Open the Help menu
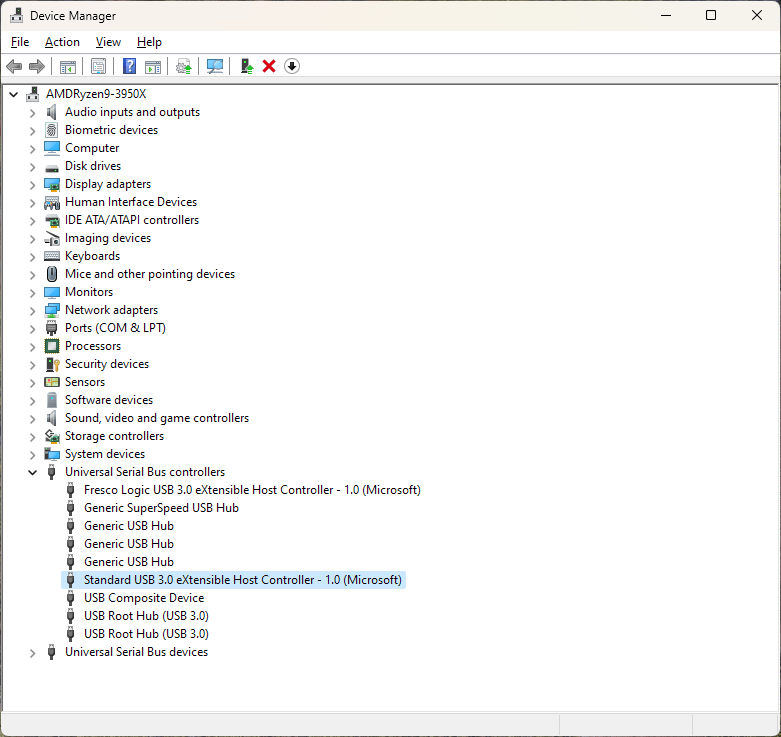 pyautogui.click(x=149, y=42)
